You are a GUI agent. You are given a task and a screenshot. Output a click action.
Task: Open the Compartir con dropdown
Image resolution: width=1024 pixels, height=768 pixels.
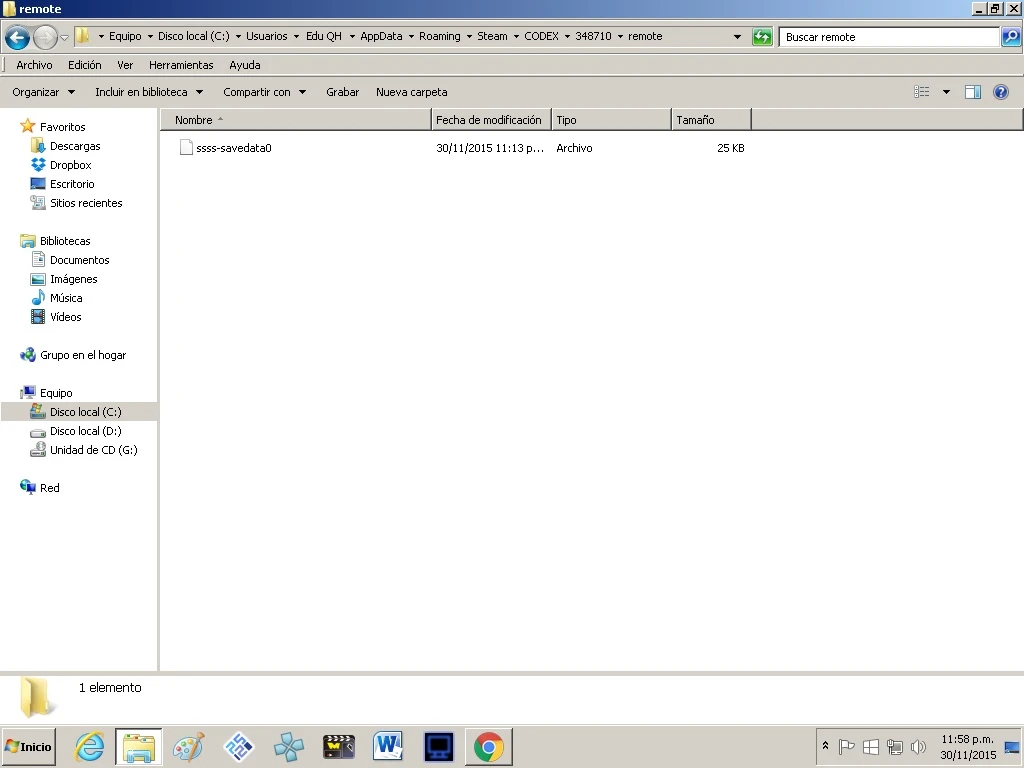[x=264, y=92]
